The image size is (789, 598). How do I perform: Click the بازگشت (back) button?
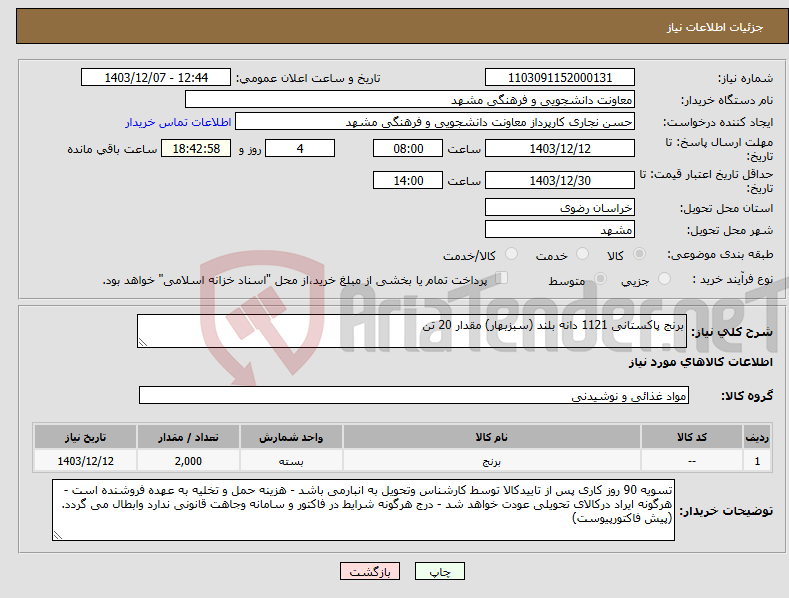point(370,571)
